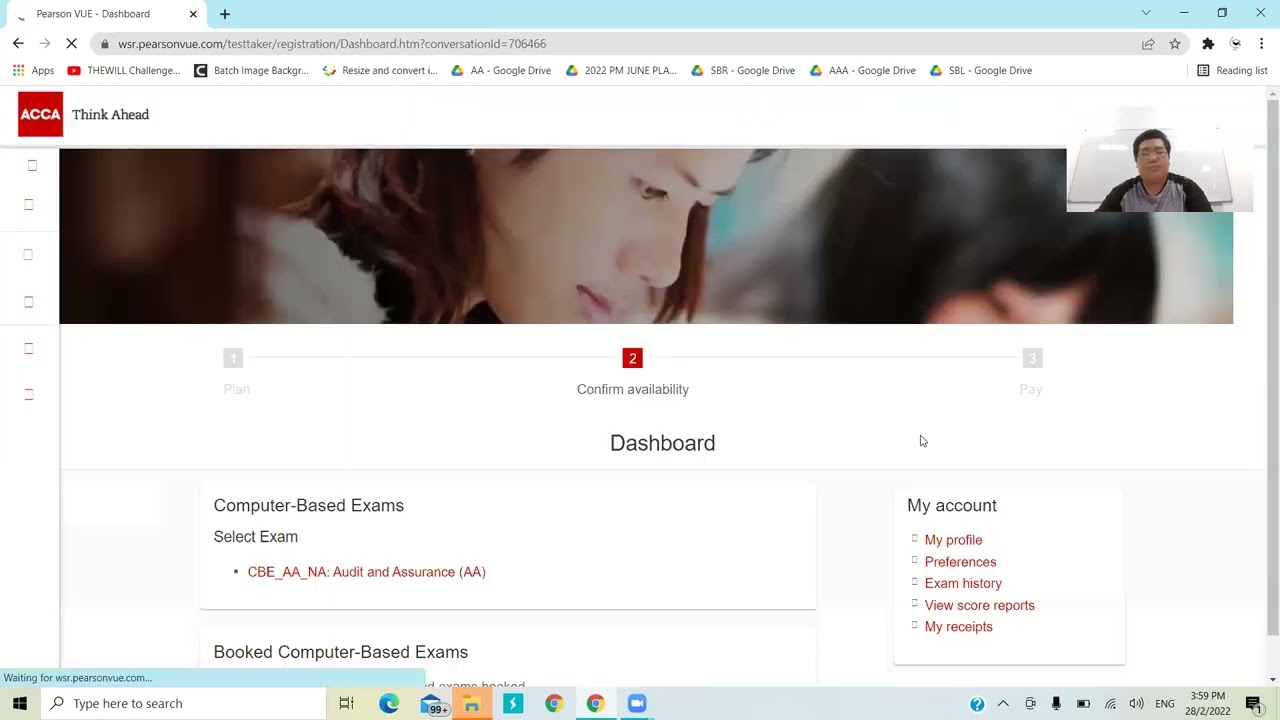Open Preferences link
The height and width of the screenshot is (720, 1280).
pos(960,562)
